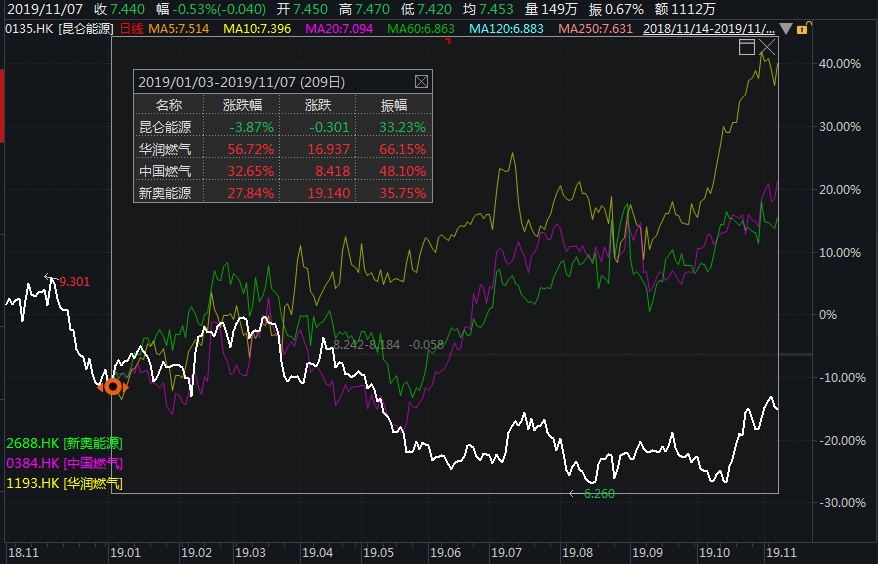The width and height of the screenshot is (878, 564).
Task: Click the 6.260 low price marker
Action: pos(598,494)
